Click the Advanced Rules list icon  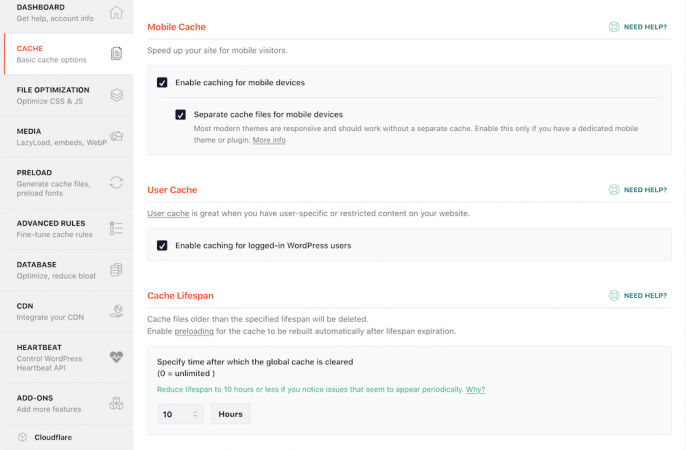coord(116,229)
